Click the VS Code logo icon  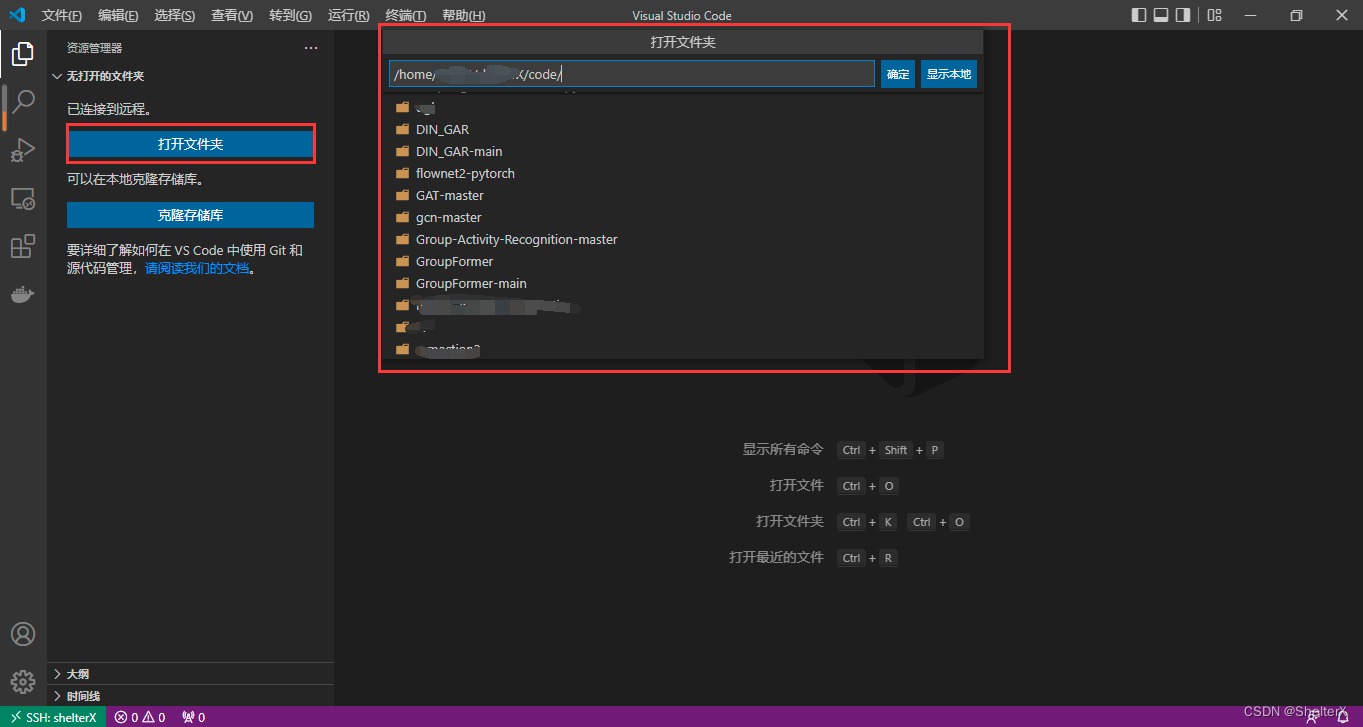[x=17, y=15]
